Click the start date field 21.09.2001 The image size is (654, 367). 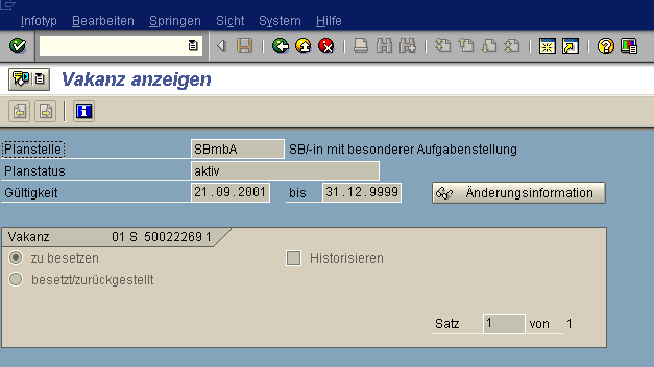pos(230,193)
